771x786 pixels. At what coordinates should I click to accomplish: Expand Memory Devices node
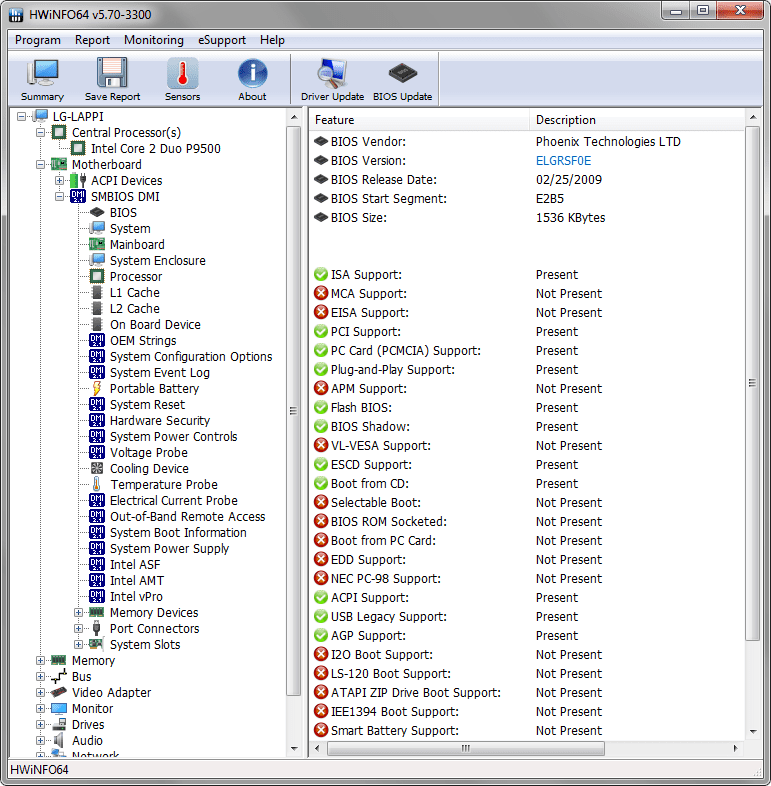click(79, 613)
